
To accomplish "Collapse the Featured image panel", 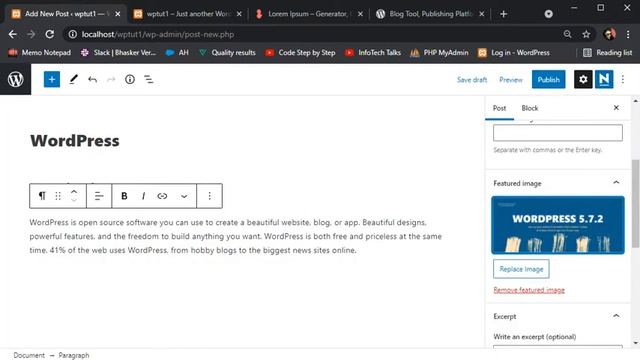I will pyautogui.click(x=616, y=183).
